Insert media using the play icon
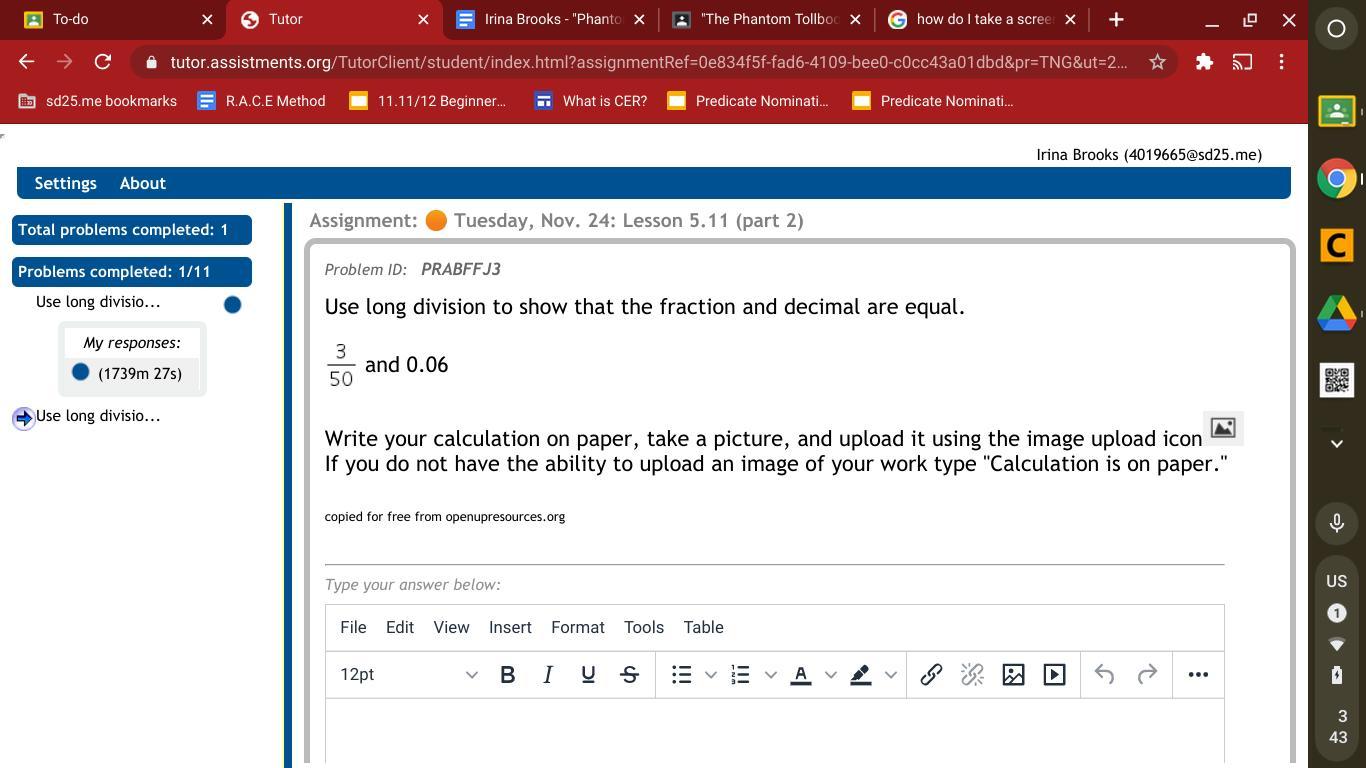 click(x=1054, y=675)
